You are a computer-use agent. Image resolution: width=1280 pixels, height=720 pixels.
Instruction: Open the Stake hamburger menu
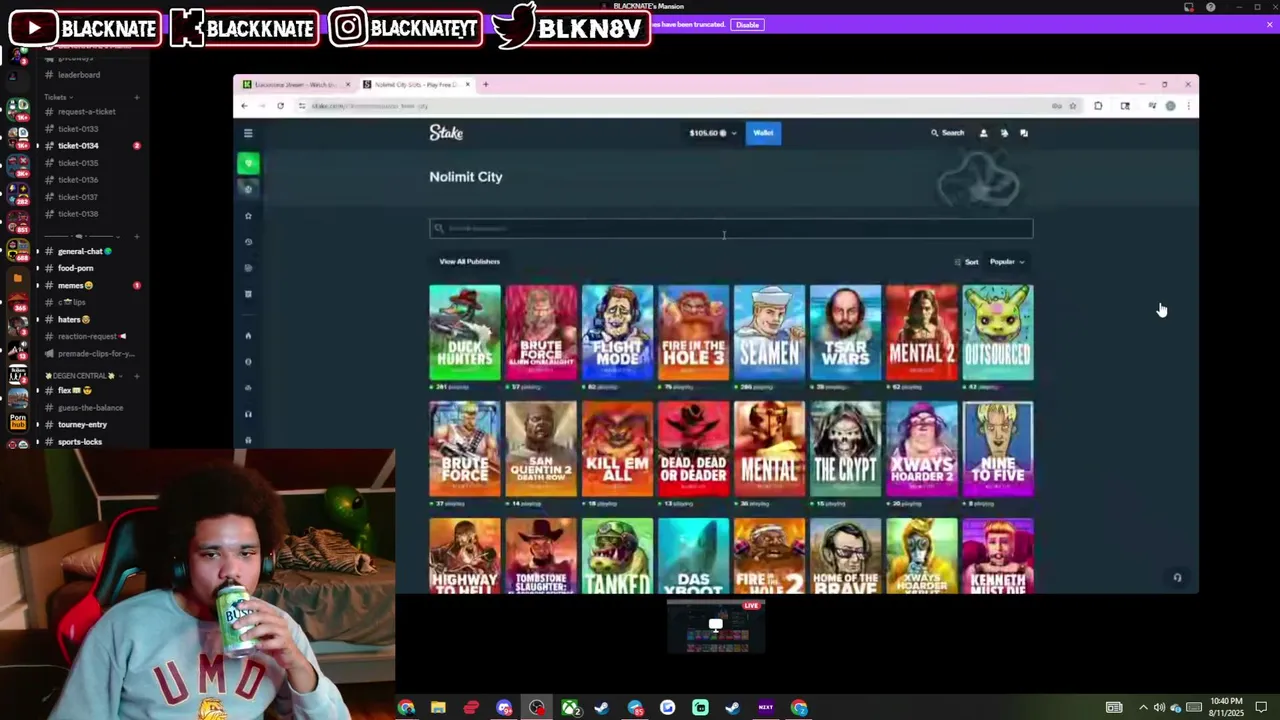click(249, 133)
